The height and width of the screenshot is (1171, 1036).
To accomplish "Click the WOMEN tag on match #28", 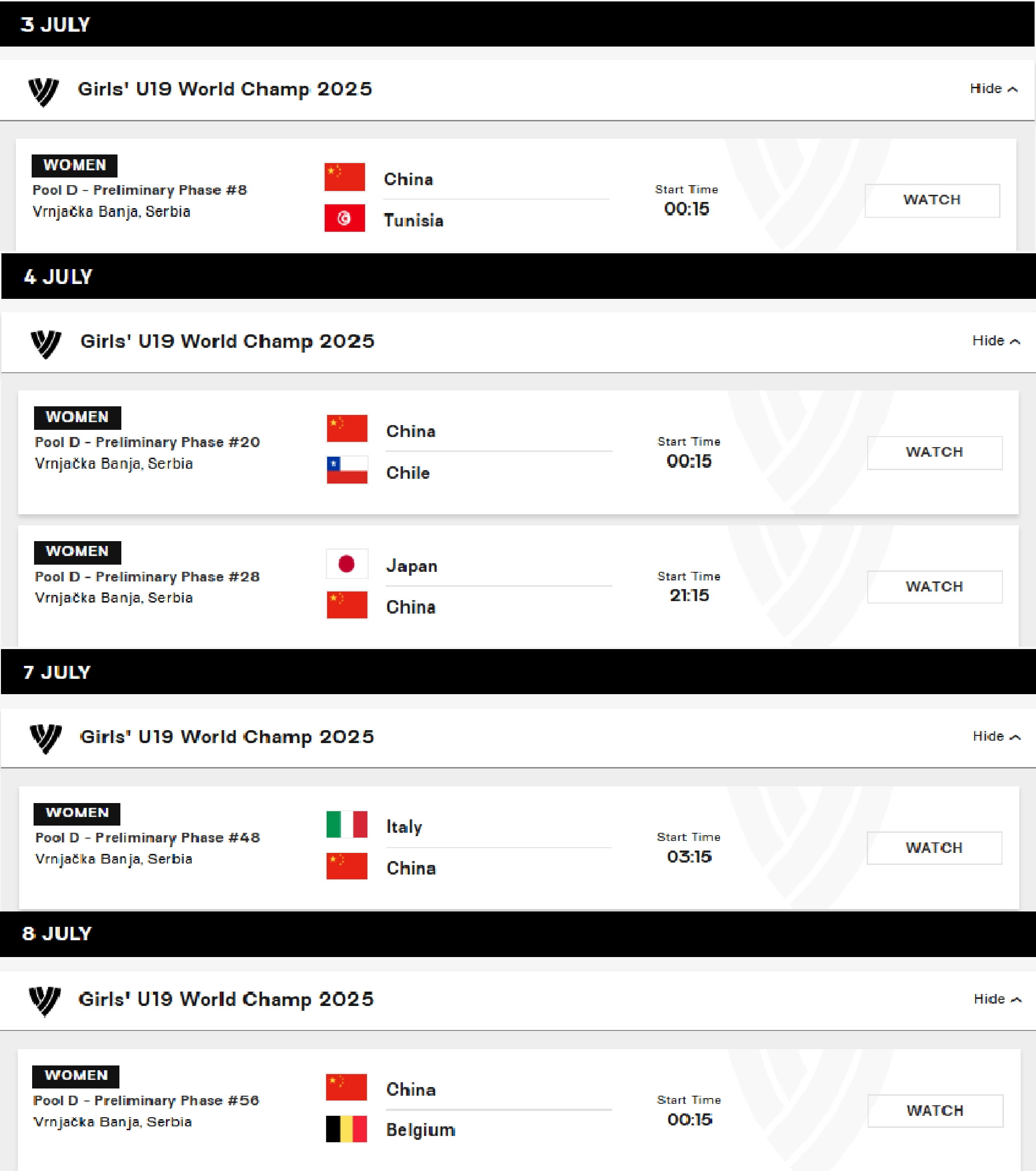I will [77, 552].
